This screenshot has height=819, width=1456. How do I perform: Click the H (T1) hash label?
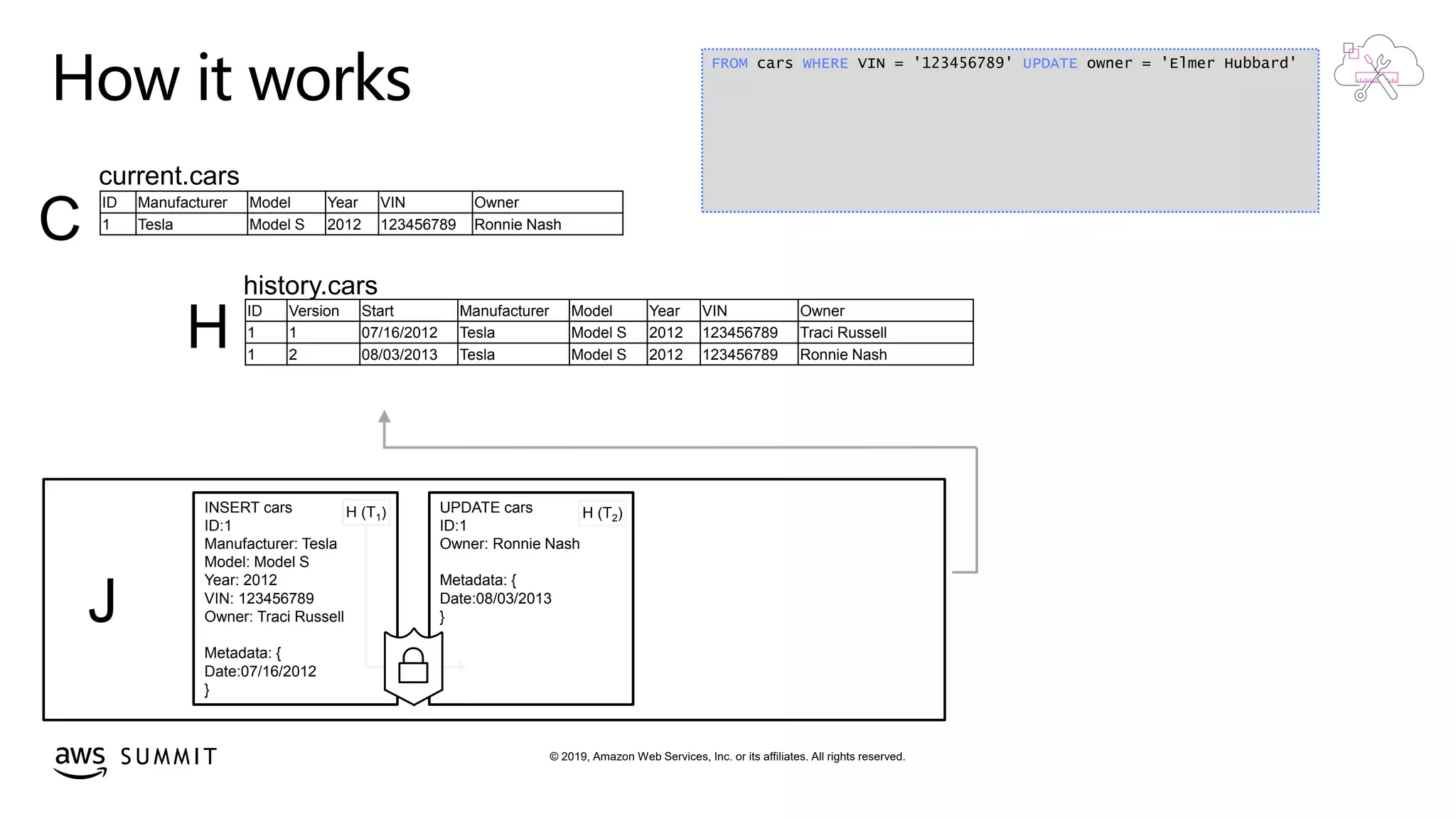point(365,513)
